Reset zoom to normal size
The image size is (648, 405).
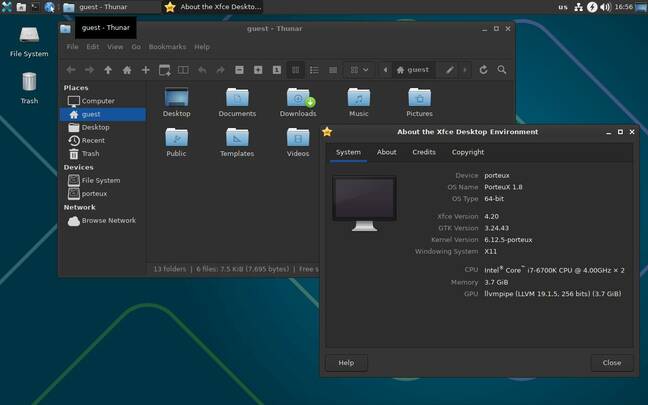coord(277,70)
